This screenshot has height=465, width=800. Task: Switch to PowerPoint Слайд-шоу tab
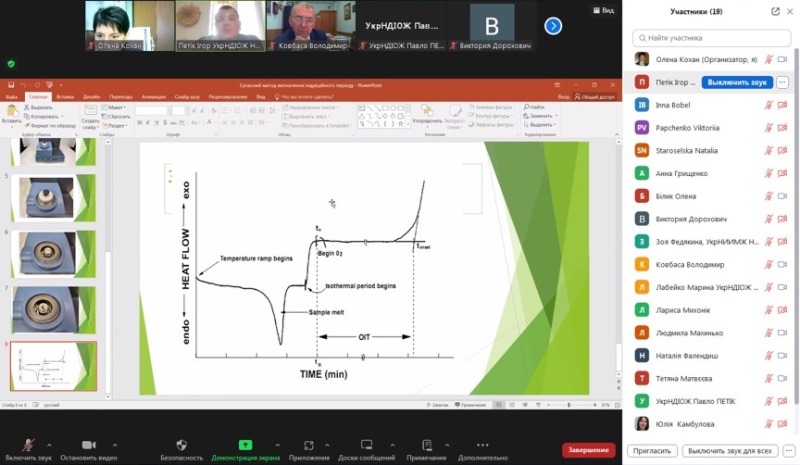[187, 96]
